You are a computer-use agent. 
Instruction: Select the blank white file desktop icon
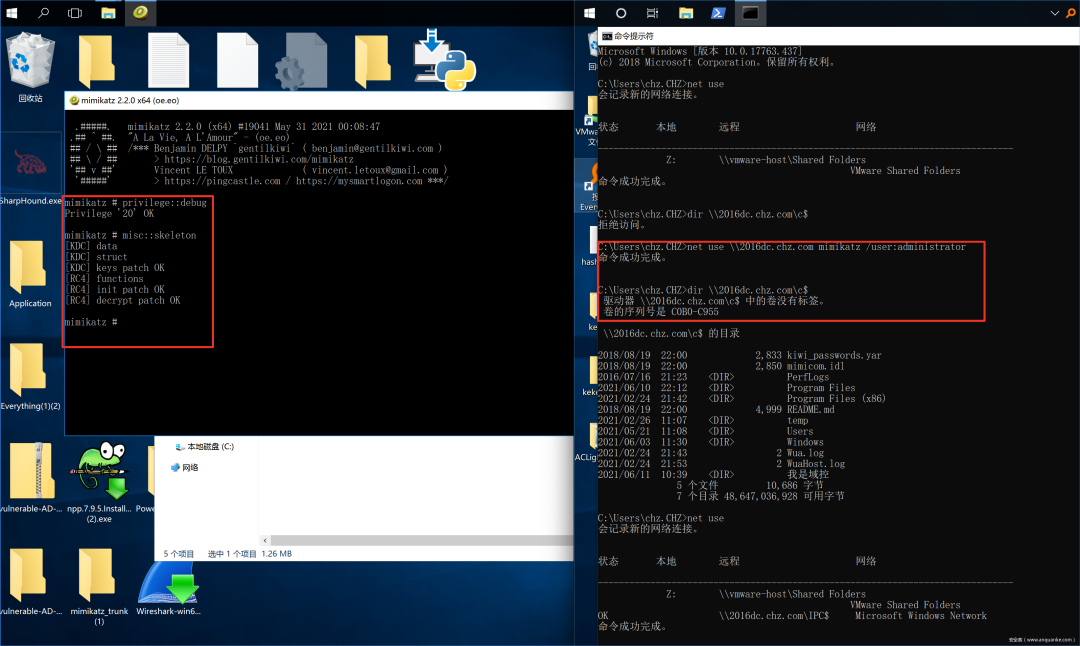point(237,61)
